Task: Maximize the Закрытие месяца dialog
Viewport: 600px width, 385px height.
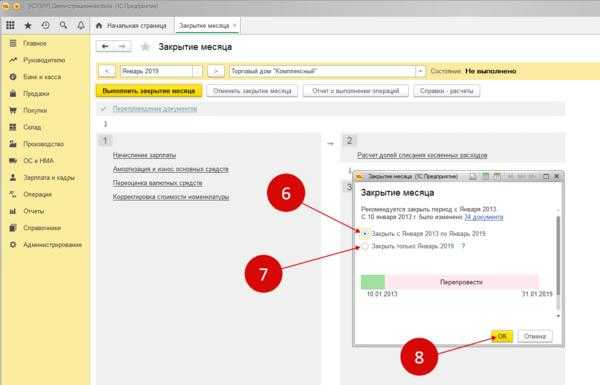Action: pos(546,176)
